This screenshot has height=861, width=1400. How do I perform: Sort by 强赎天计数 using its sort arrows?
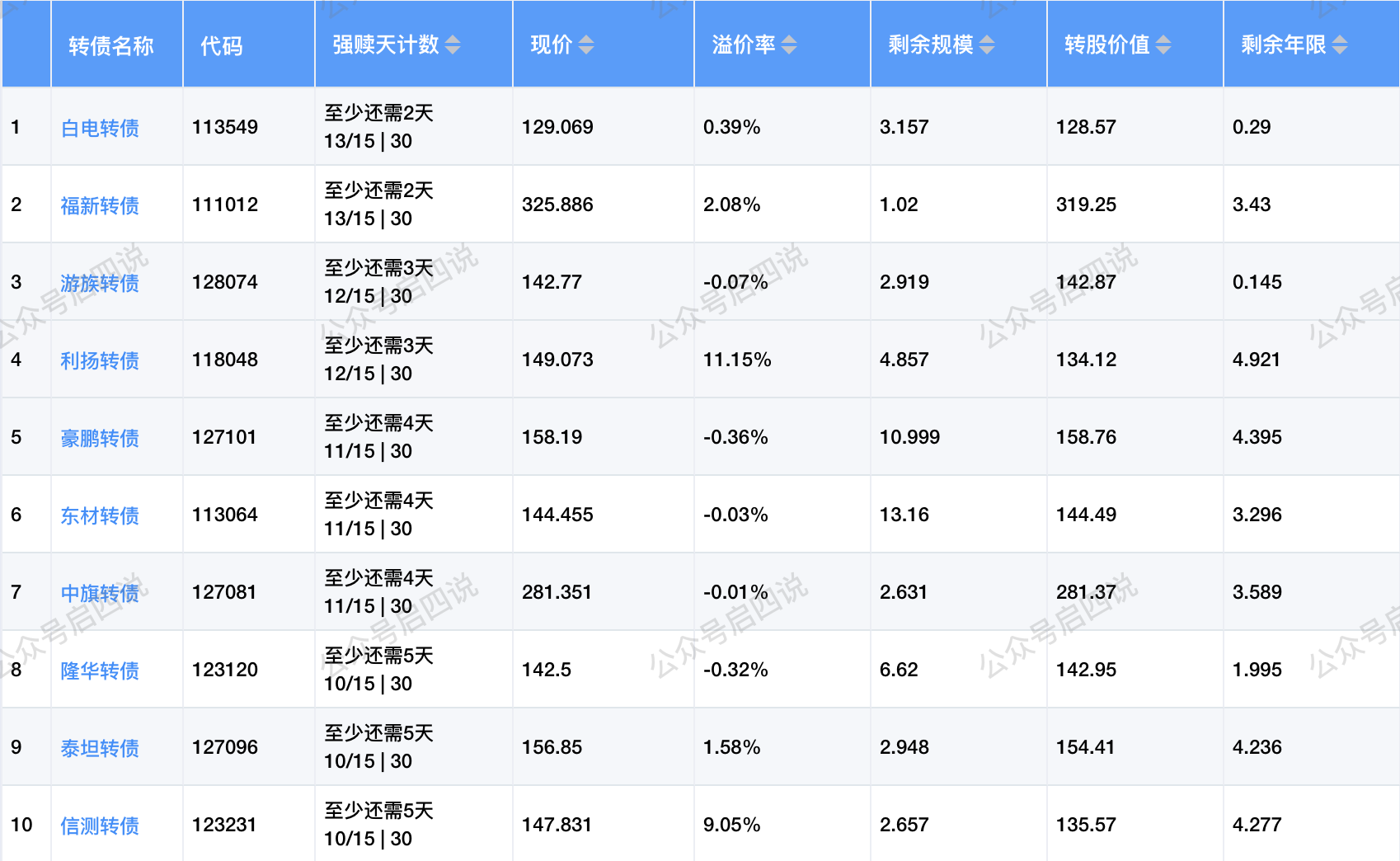click(x=453, y=45)
